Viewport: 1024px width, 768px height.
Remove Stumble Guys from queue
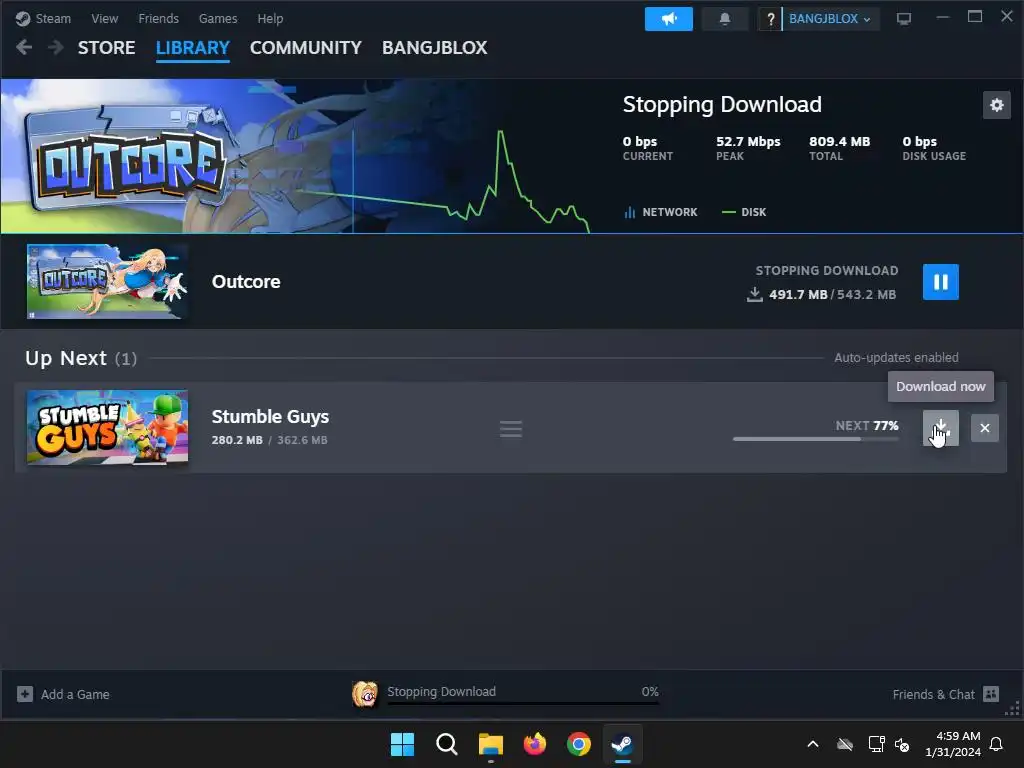pos(985,428)
